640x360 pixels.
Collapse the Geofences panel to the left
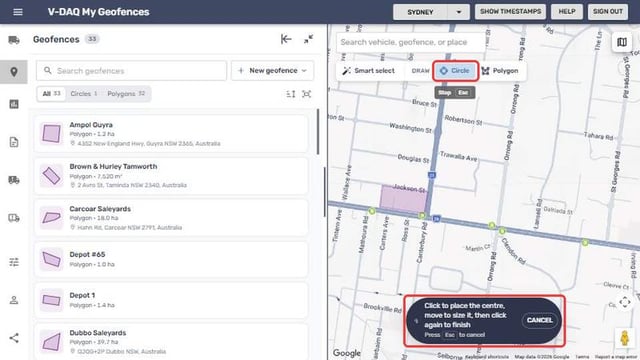pyautogui.click(x=286, y=39)
